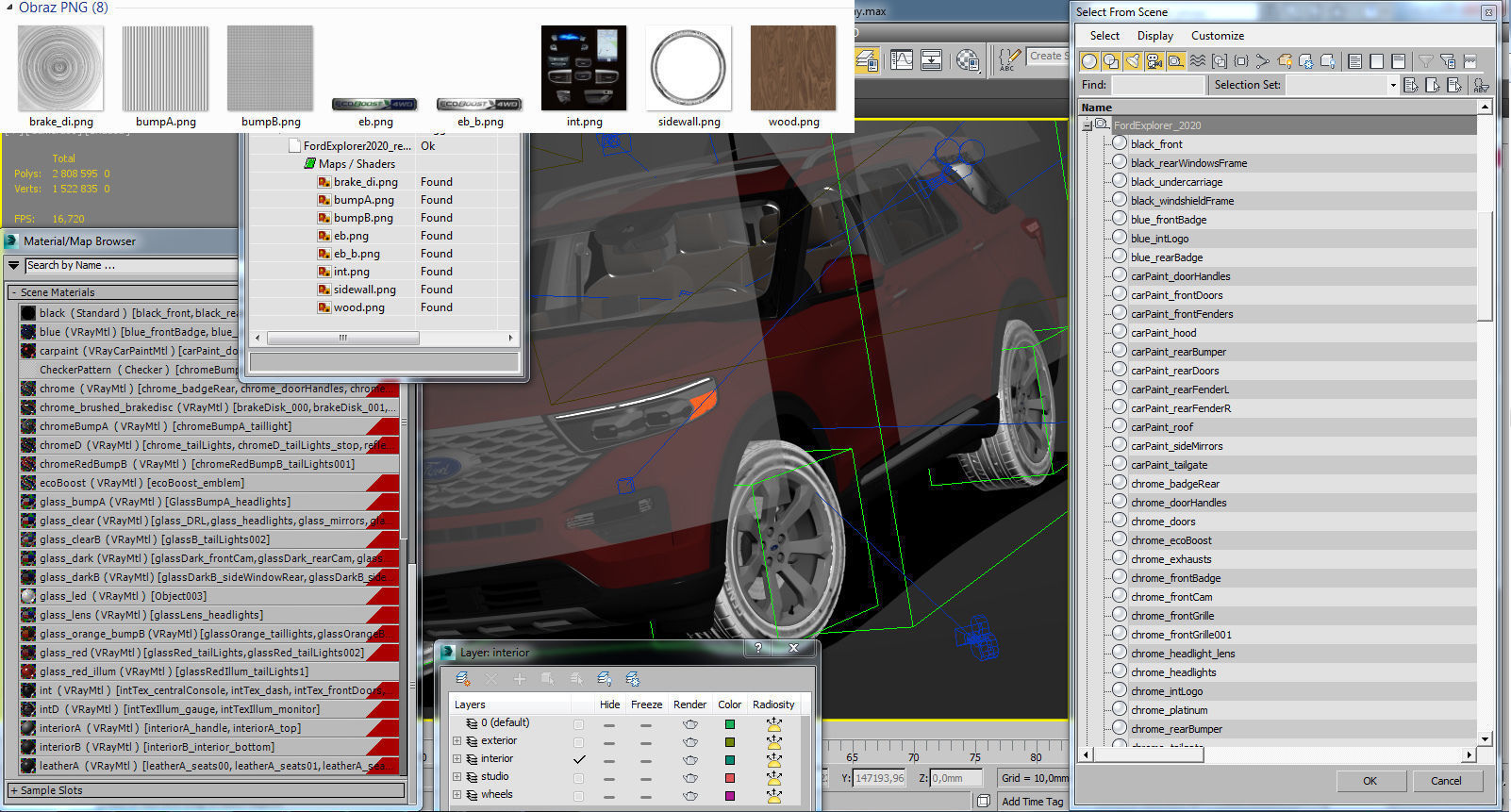The height and width of the screenshot is (812, 1511).
Task: Click Hide/Unhide All Layers icon
Action: point(605,679)
